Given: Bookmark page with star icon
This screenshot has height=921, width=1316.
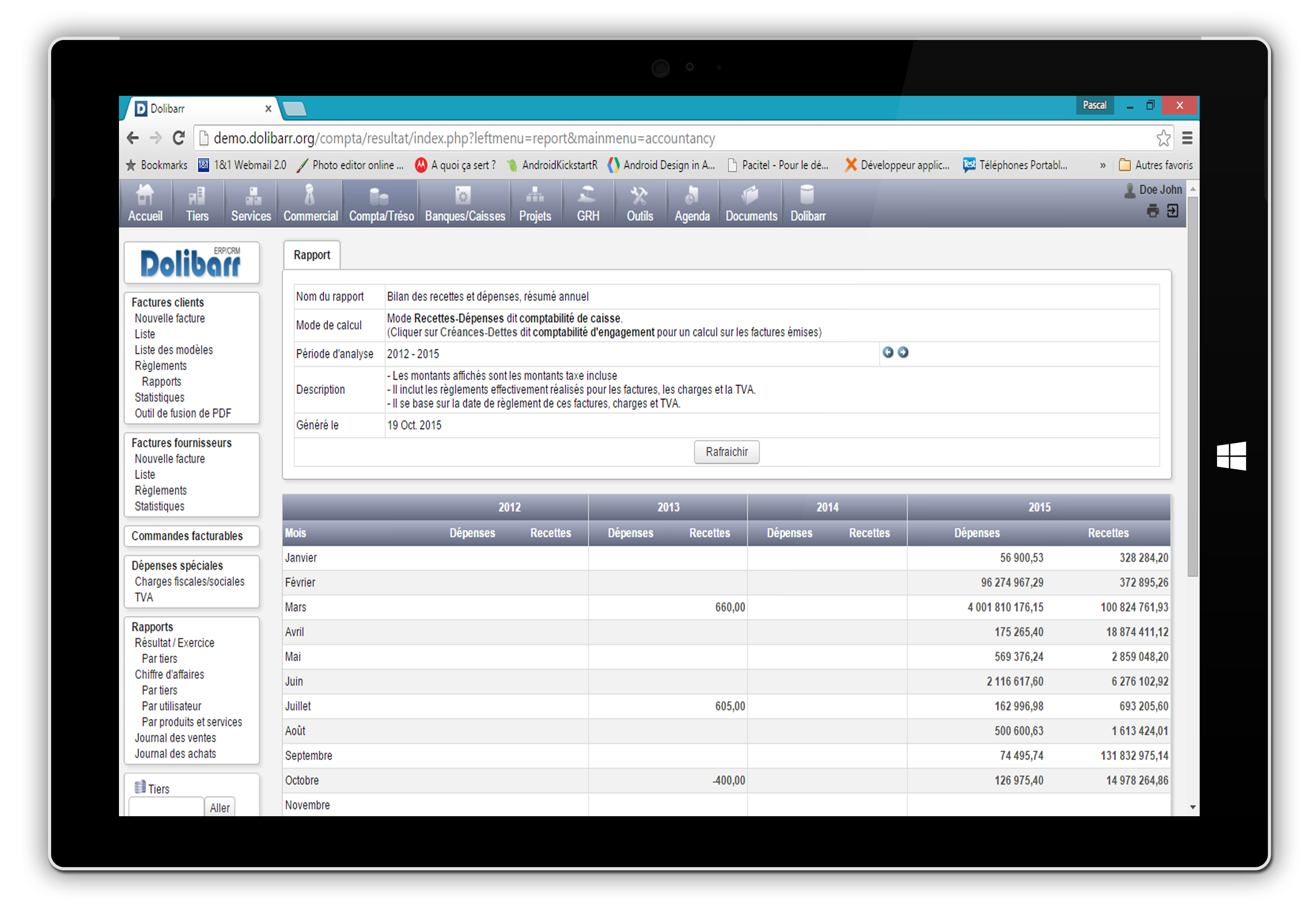Looking at the screenshot, I should click(x=1163, y=138).
